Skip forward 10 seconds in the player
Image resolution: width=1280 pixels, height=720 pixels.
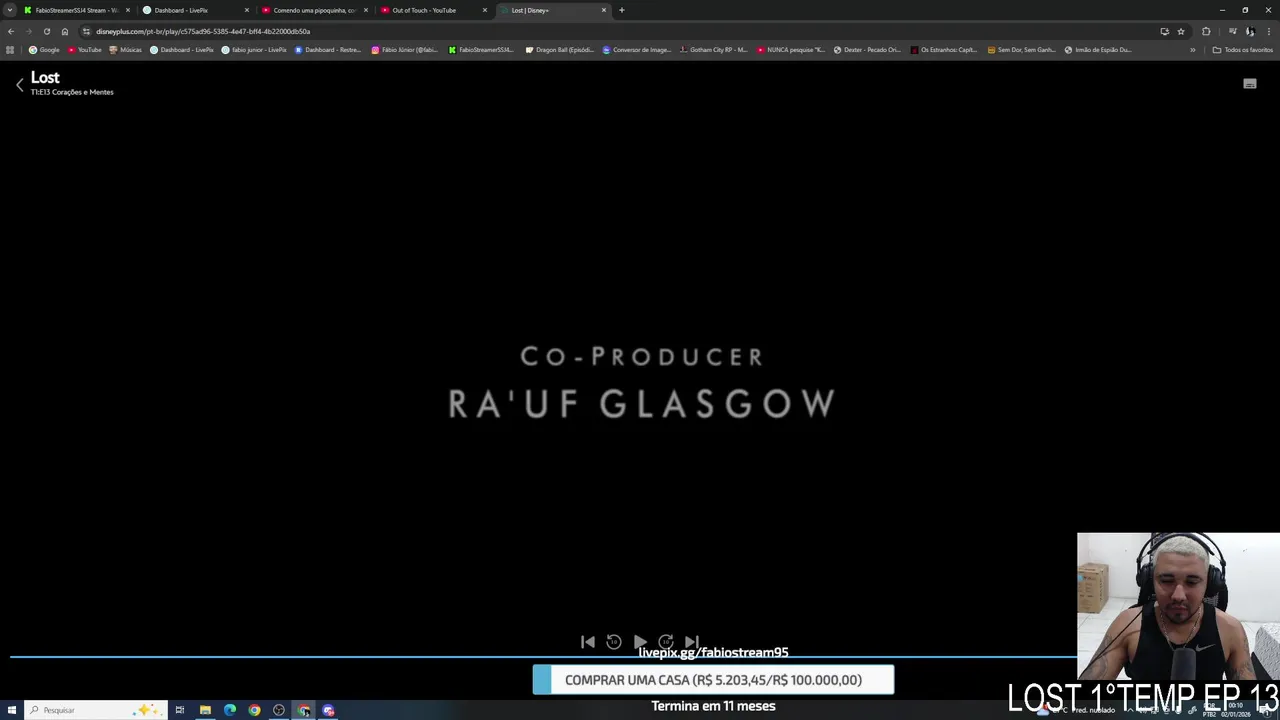point(666,642)
